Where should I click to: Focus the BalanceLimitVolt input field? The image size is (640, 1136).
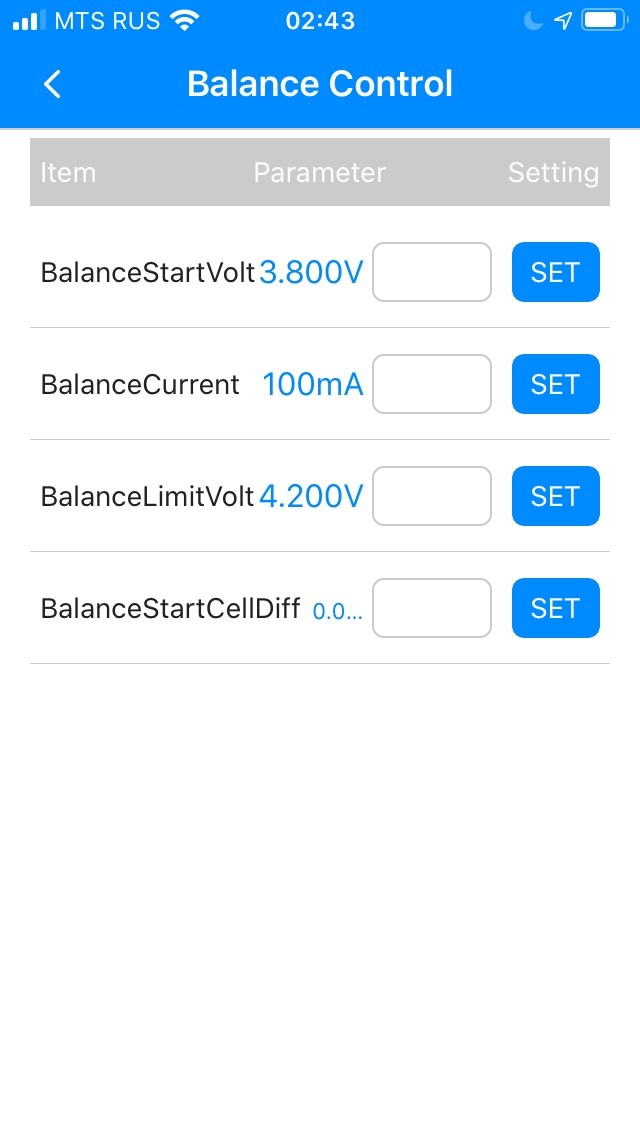[x=432, y=496]
